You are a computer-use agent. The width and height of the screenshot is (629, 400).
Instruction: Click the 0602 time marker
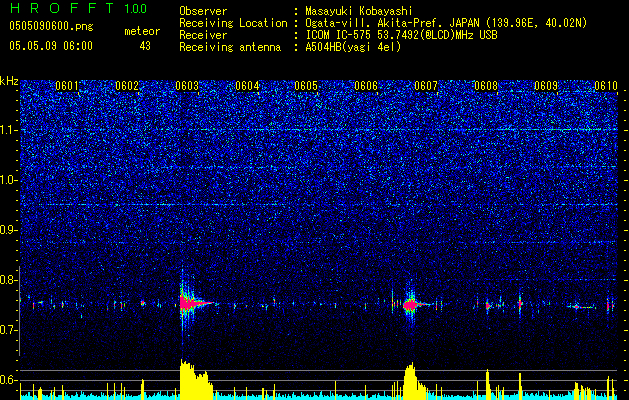[x=127, y=86]
